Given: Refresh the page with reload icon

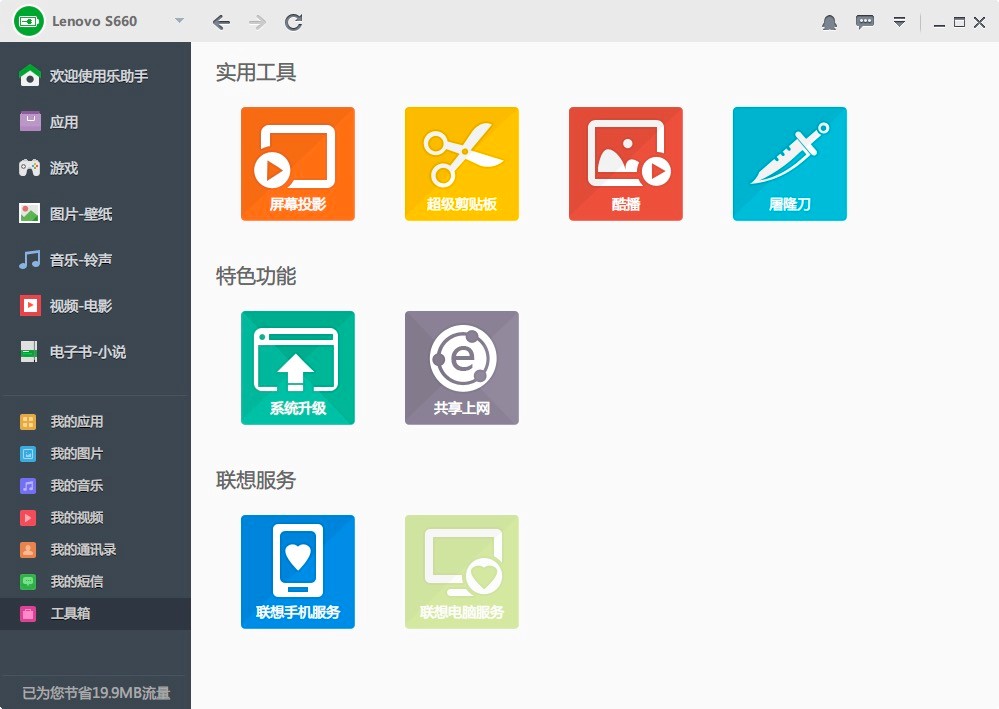Looking at the screenshot, I should (294, 22).
